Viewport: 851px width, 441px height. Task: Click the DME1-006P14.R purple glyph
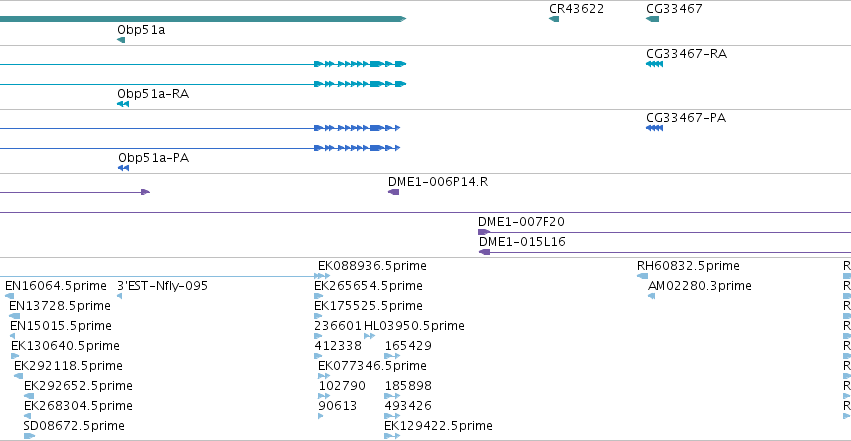pos(393,192)
